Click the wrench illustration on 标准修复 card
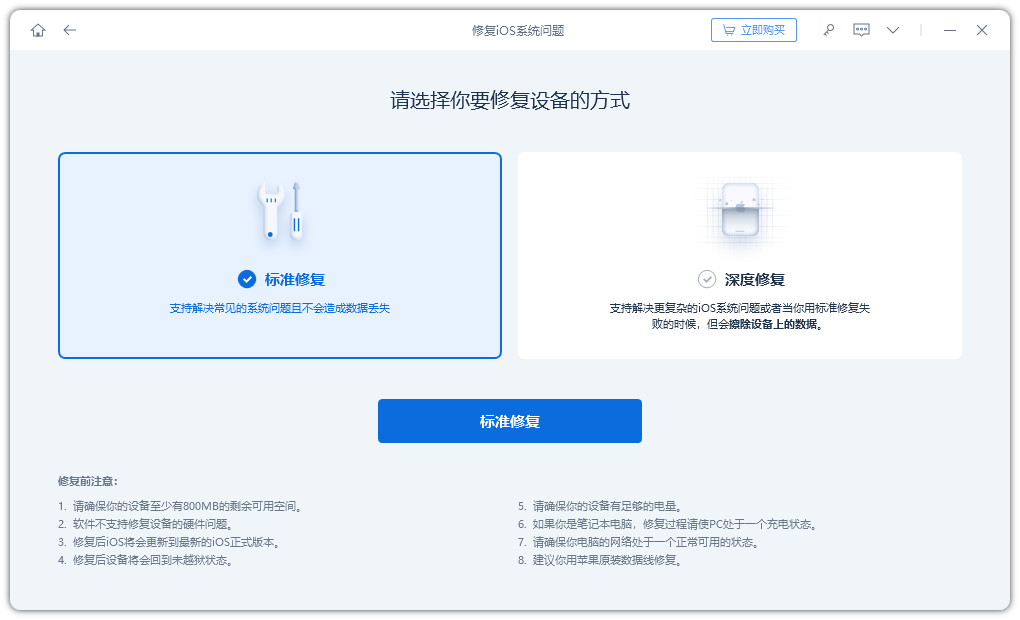The height and width of the screenshot is (620, 1020). point(279,208)
